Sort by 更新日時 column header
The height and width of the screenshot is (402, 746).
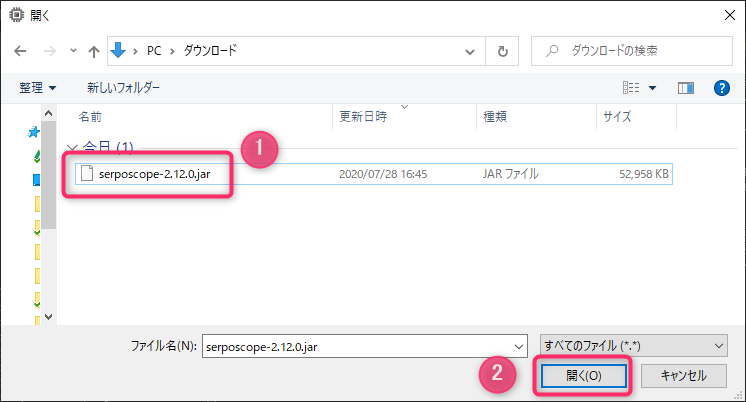click(363, 117)
